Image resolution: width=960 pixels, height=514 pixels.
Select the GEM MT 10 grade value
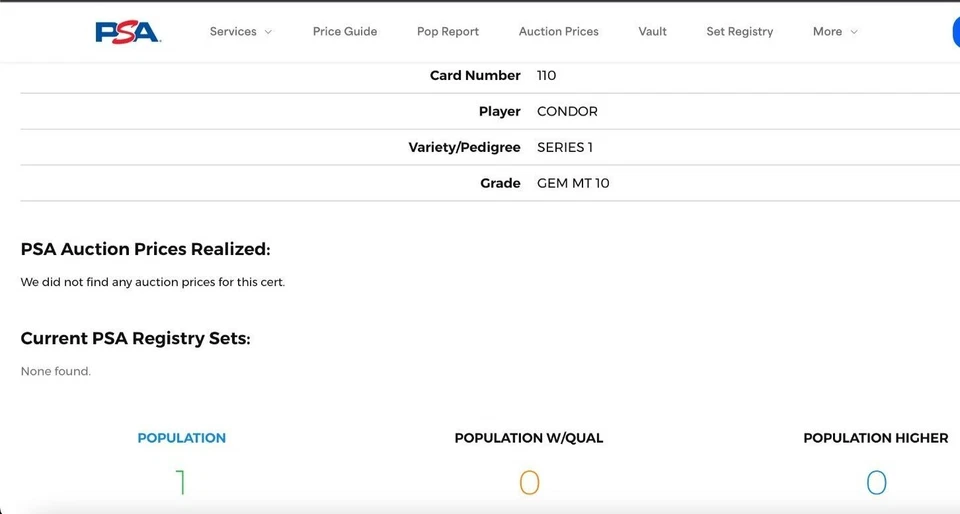[573, 183]
